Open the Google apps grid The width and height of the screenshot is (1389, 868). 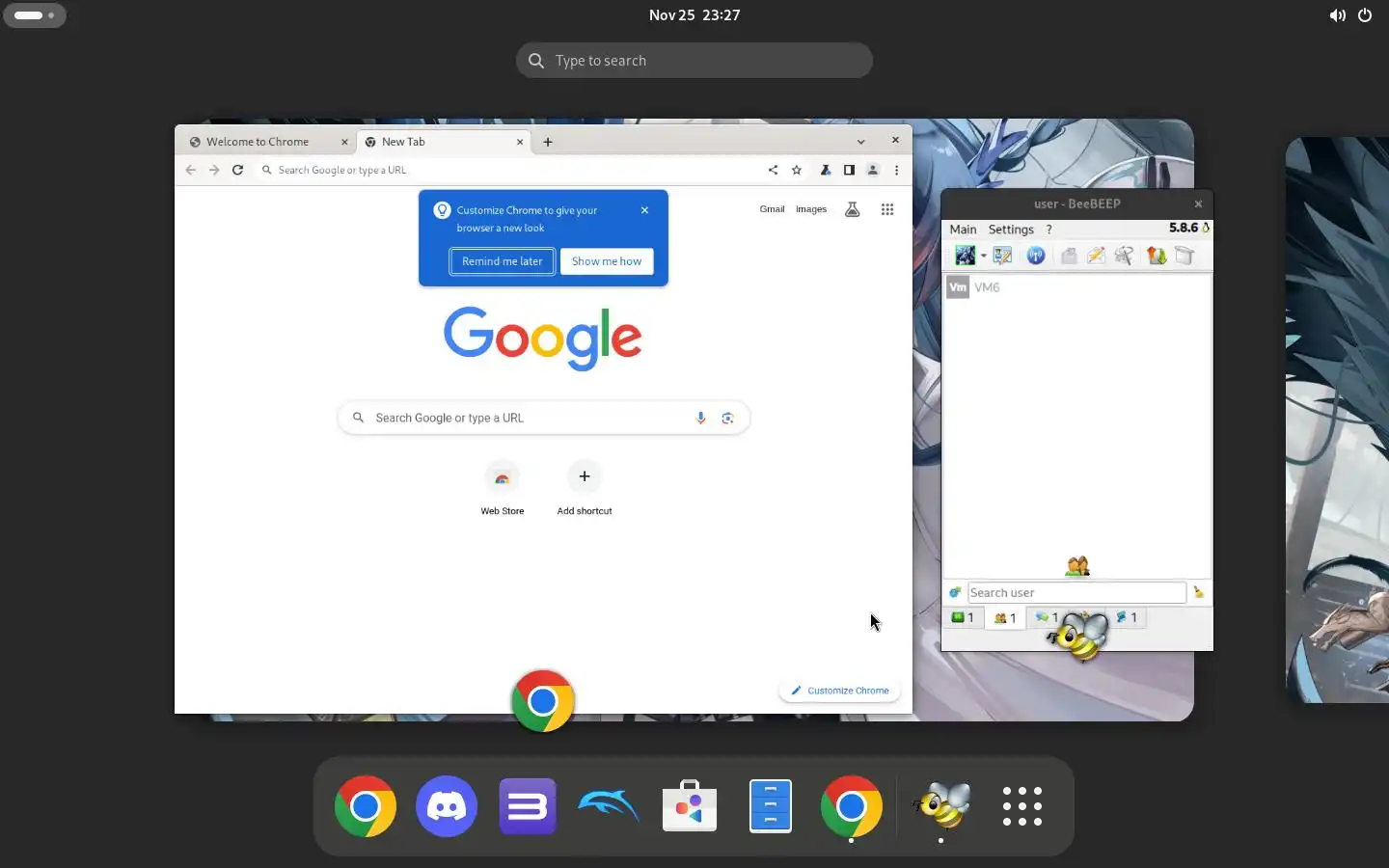tap(887, 209)
